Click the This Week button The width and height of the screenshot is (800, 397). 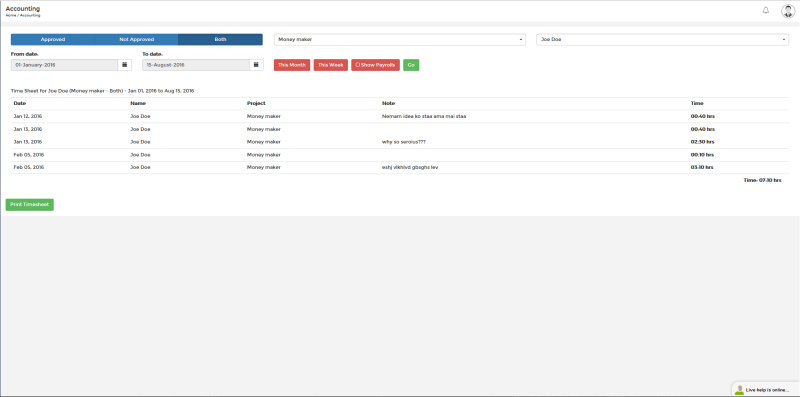coord(331,65)
